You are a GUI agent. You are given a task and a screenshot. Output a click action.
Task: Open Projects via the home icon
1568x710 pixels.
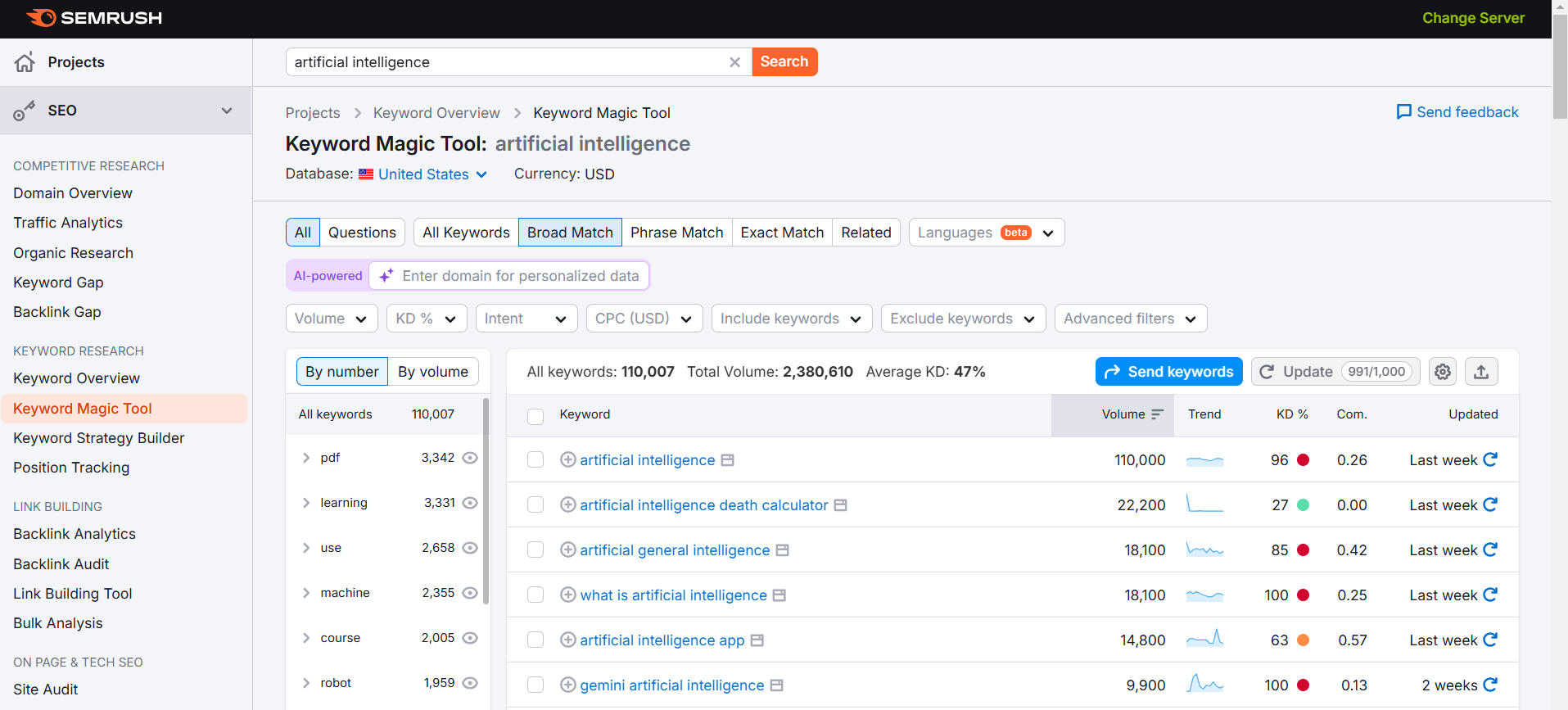tap(25, 62)
